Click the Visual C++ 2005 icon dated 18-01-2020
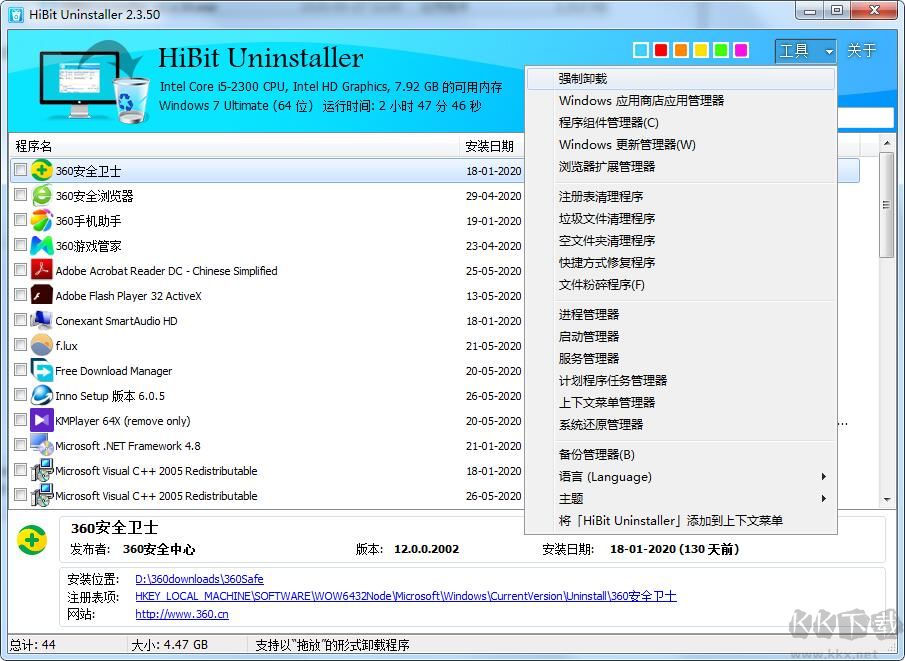905x661 pixels. tap(42, 470)
